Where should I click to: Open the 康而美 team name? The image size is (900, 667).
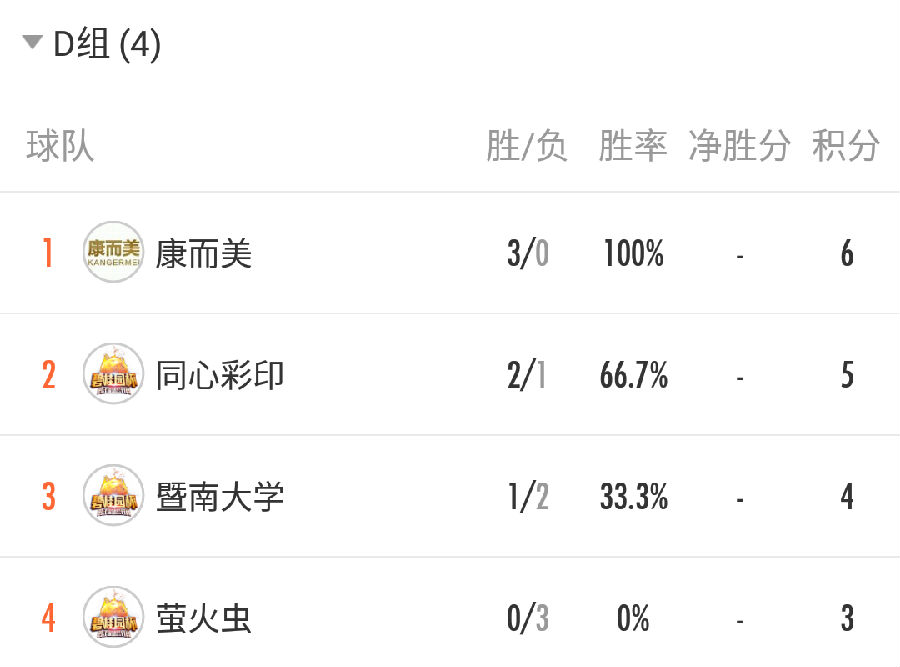coord(204,253)
